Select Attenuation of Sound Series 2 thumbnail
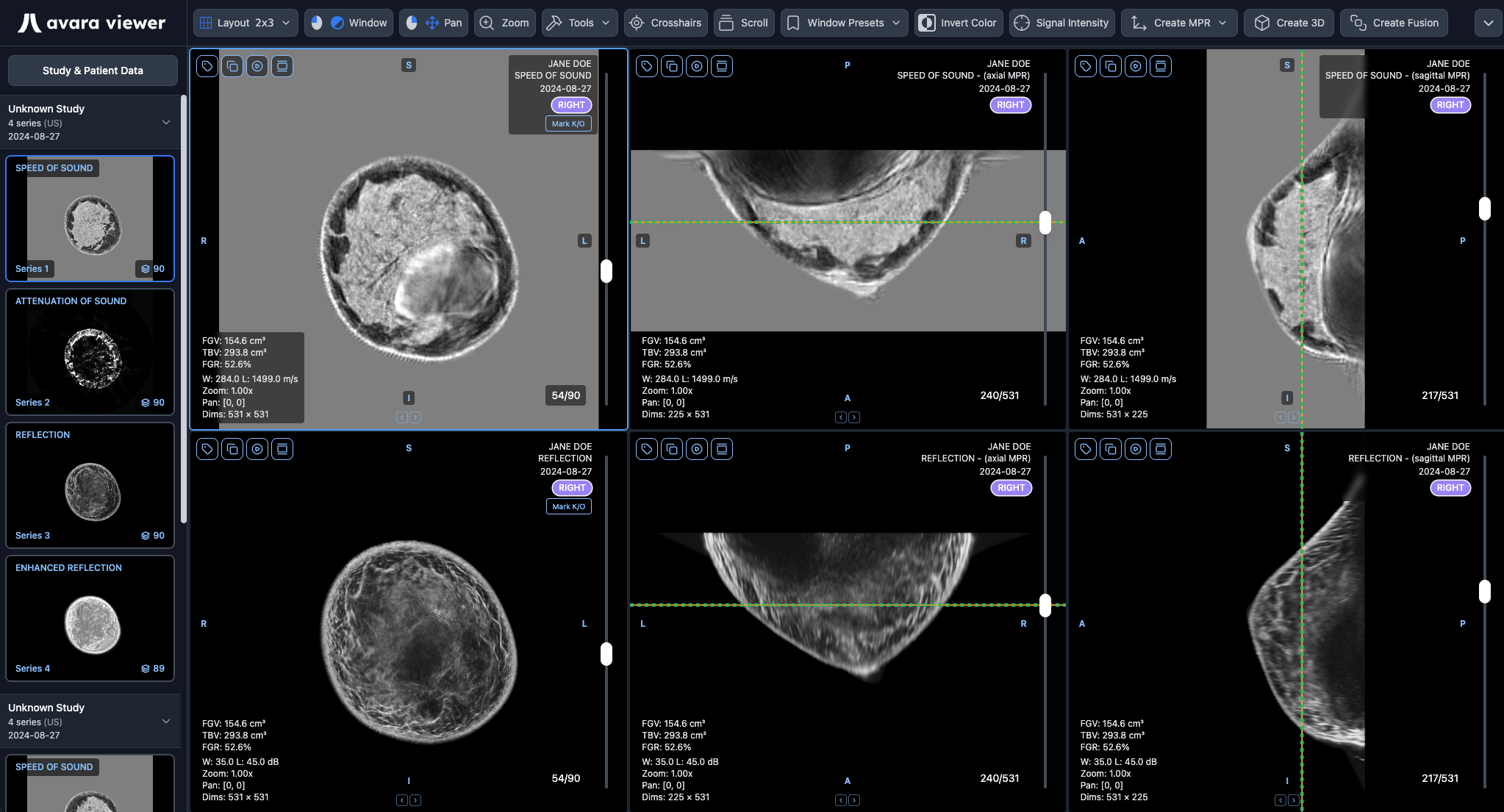The image size is (1504, 812). [90, 352]
